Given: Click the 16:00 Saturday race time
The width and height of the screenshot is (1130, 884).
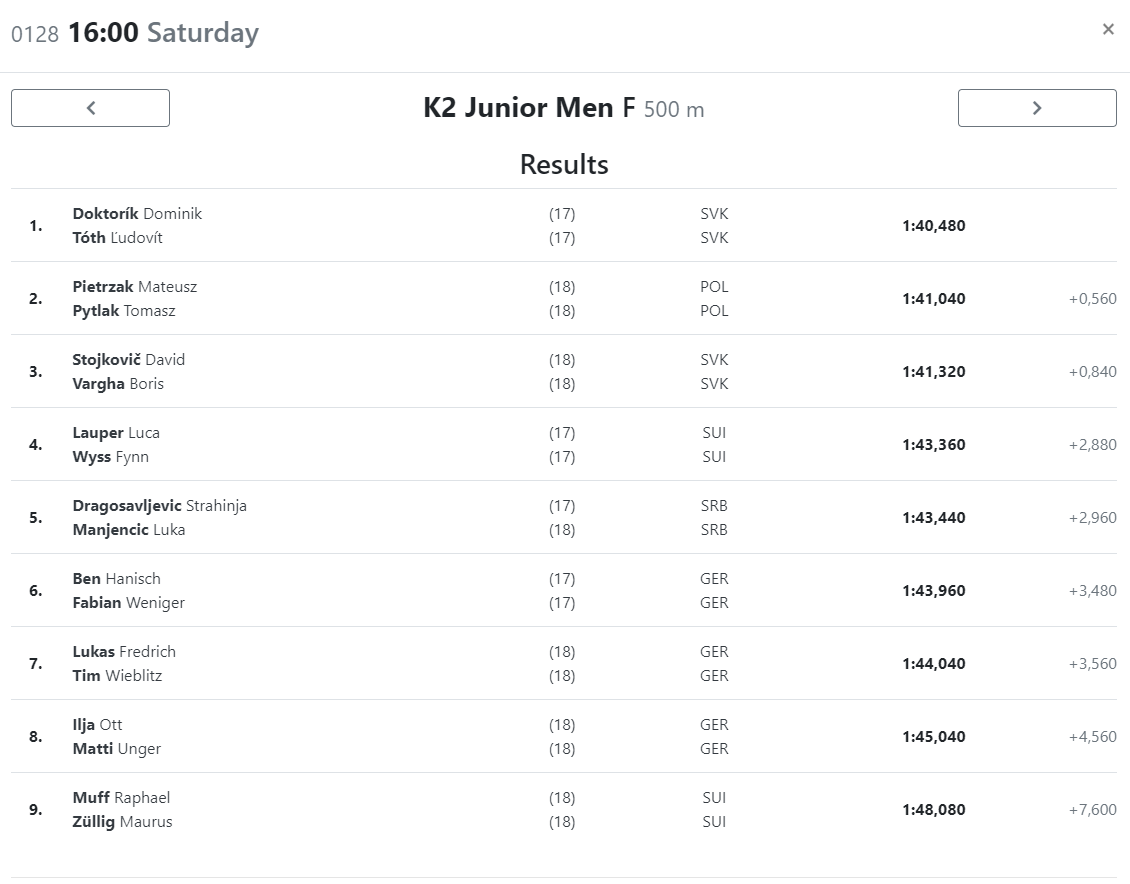Looking at the screenshot, I should (163, 32).
